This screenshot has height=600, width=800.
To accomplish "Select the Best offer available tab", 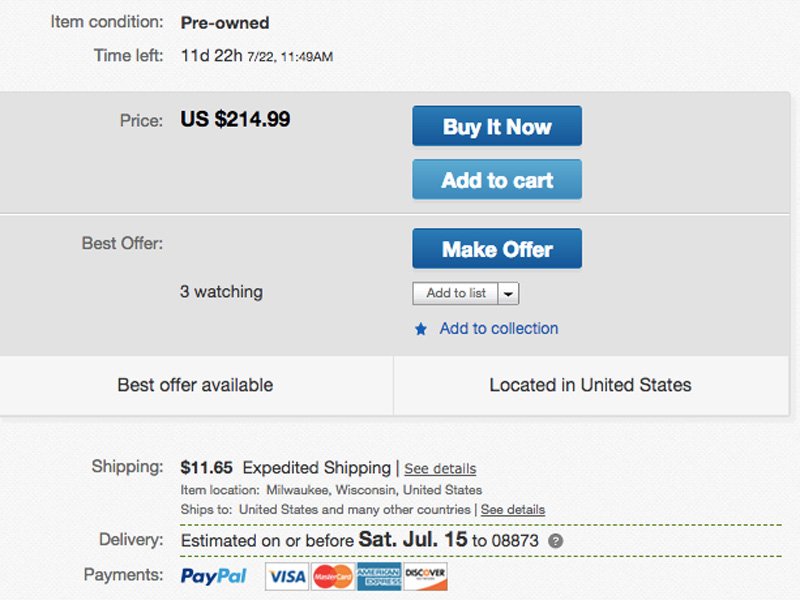I will (195, 385).
